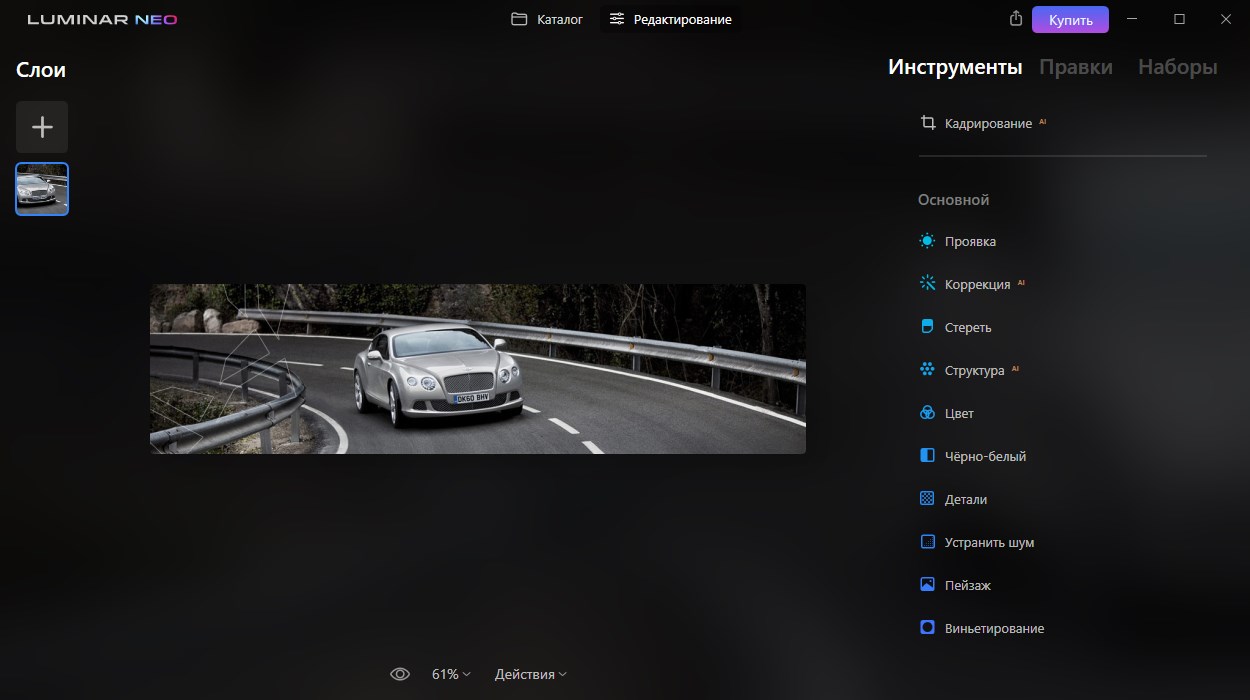Maximize the Luminar Neo window
This screenshot has height=700, width=1250.
(x=1179, y=19)
